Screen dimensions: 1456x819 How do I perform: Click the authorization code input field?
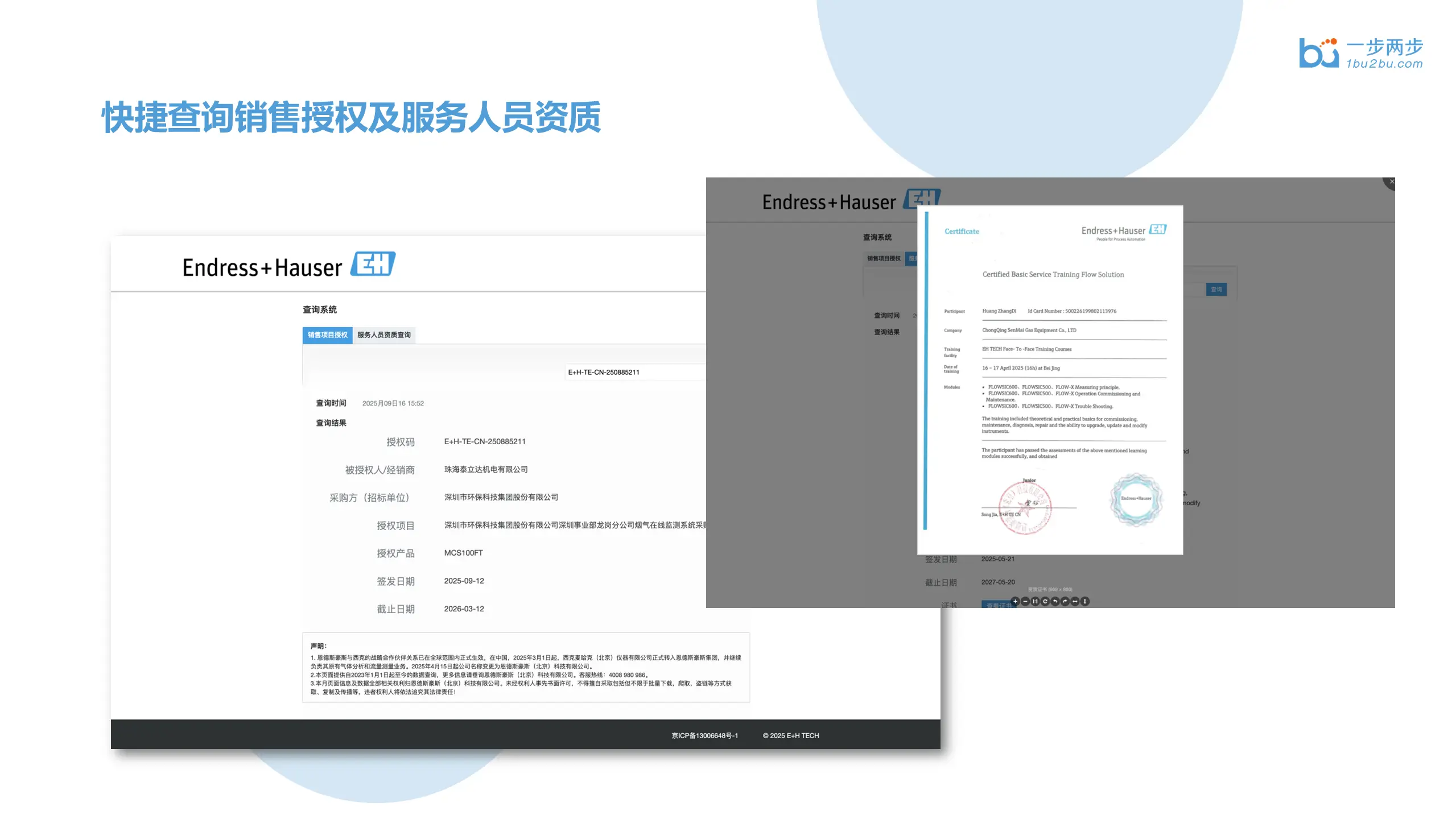632,372
